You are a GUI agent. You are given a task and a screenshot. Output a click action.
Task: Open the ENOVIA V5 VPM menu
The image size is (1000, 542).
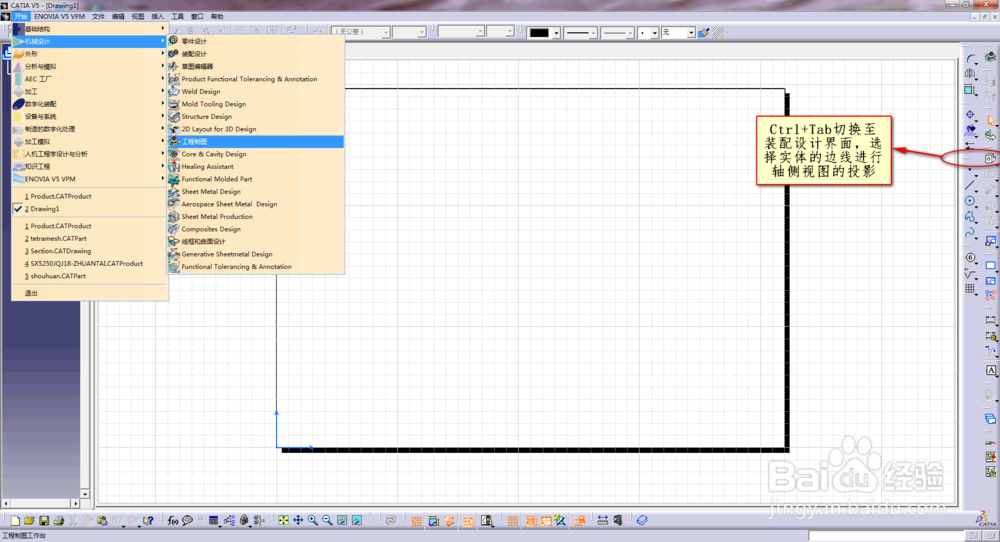[x=59, y=16]
